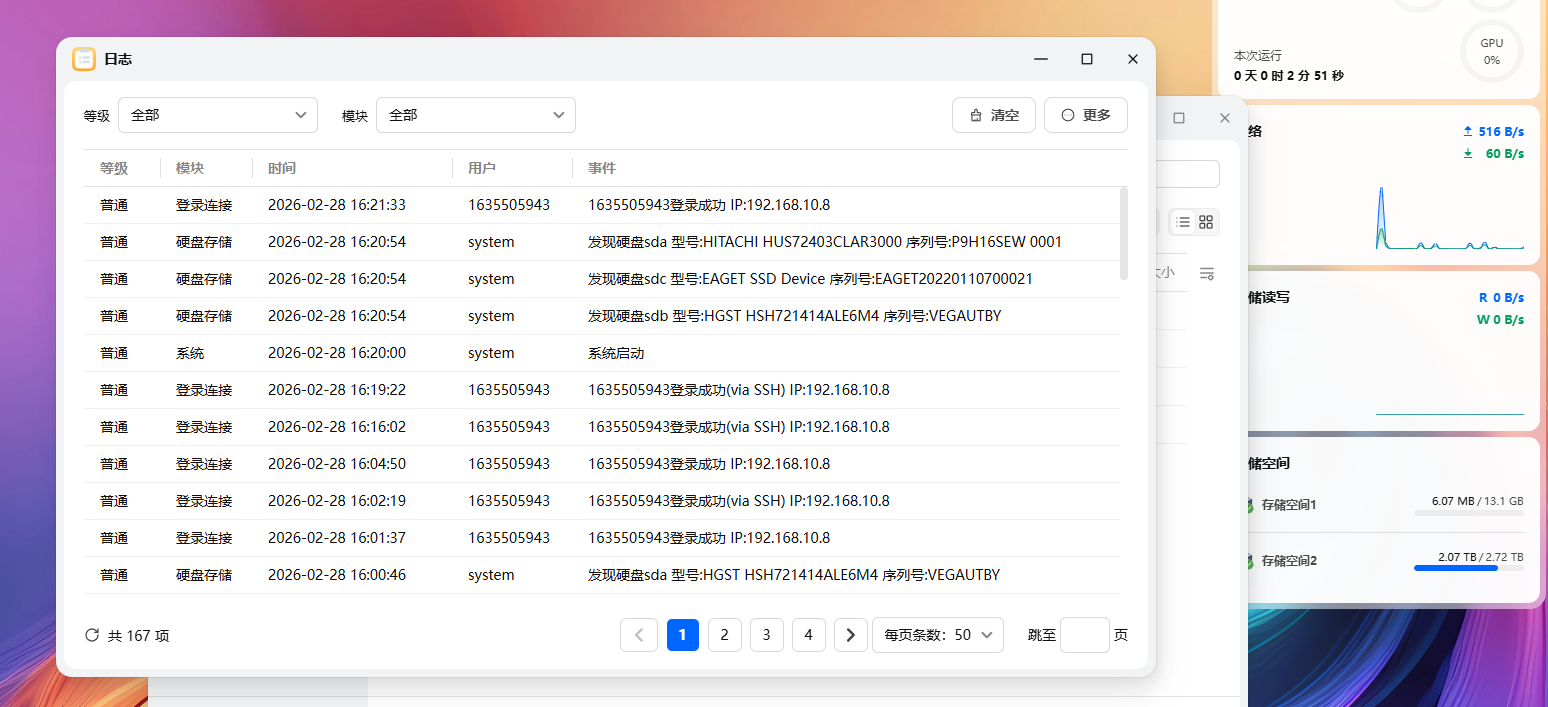Open the 等级 filter dropdown
The height and width of the screenshot is (707, 1548).
(218, 115)
